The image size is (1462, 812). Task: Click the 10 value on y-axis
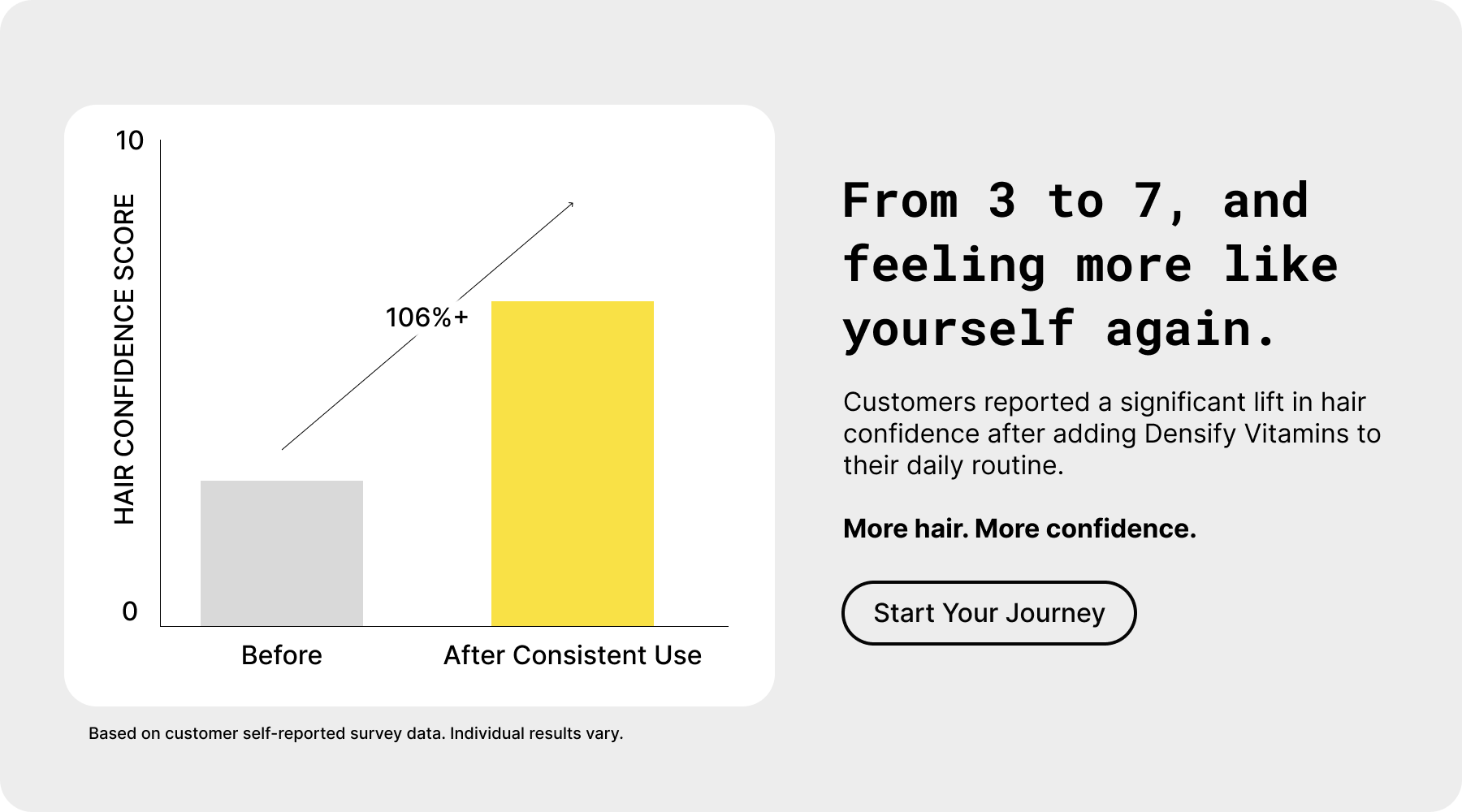[130, 140]
